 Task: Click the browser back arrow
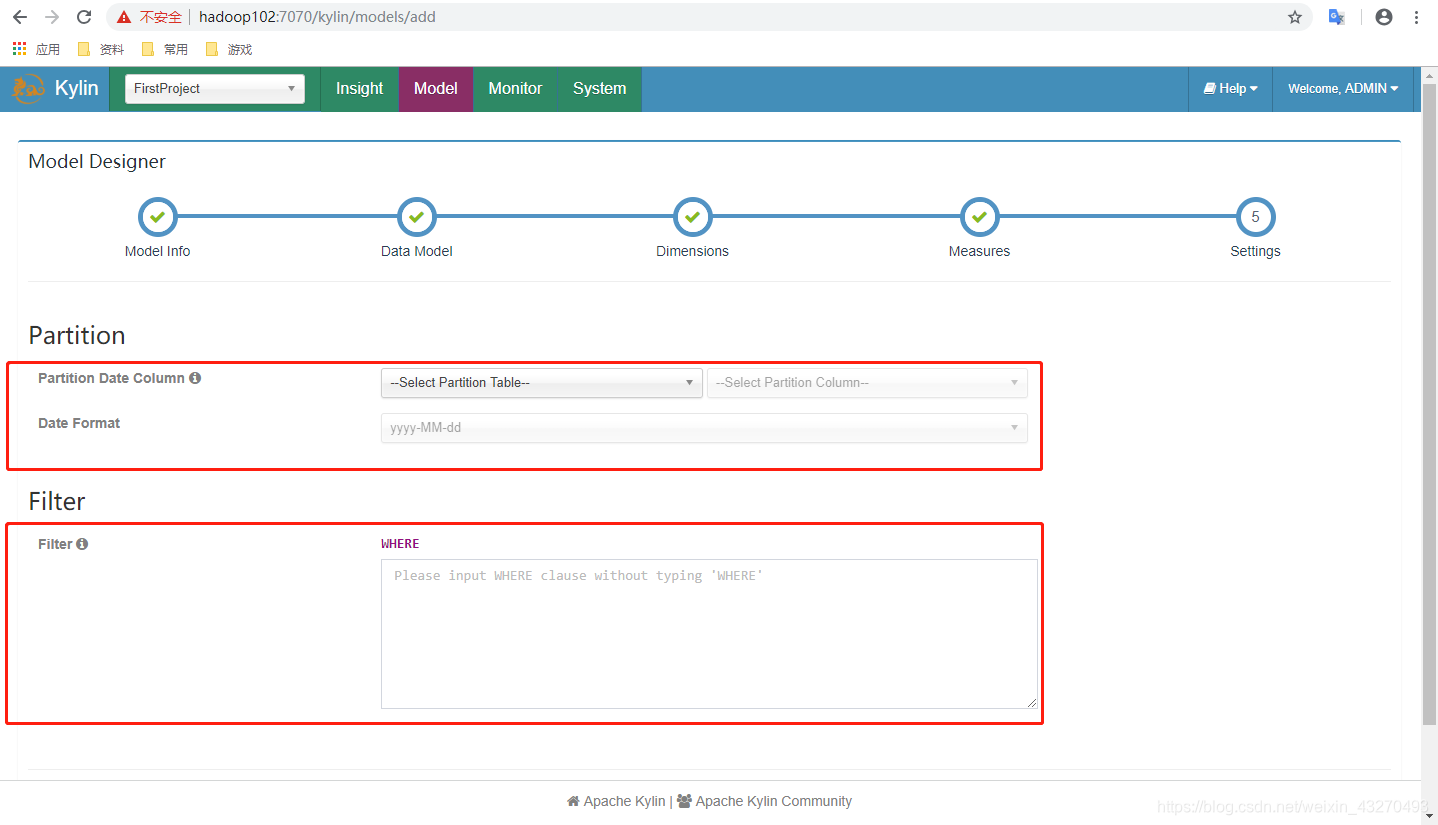(x=20, y=17)
